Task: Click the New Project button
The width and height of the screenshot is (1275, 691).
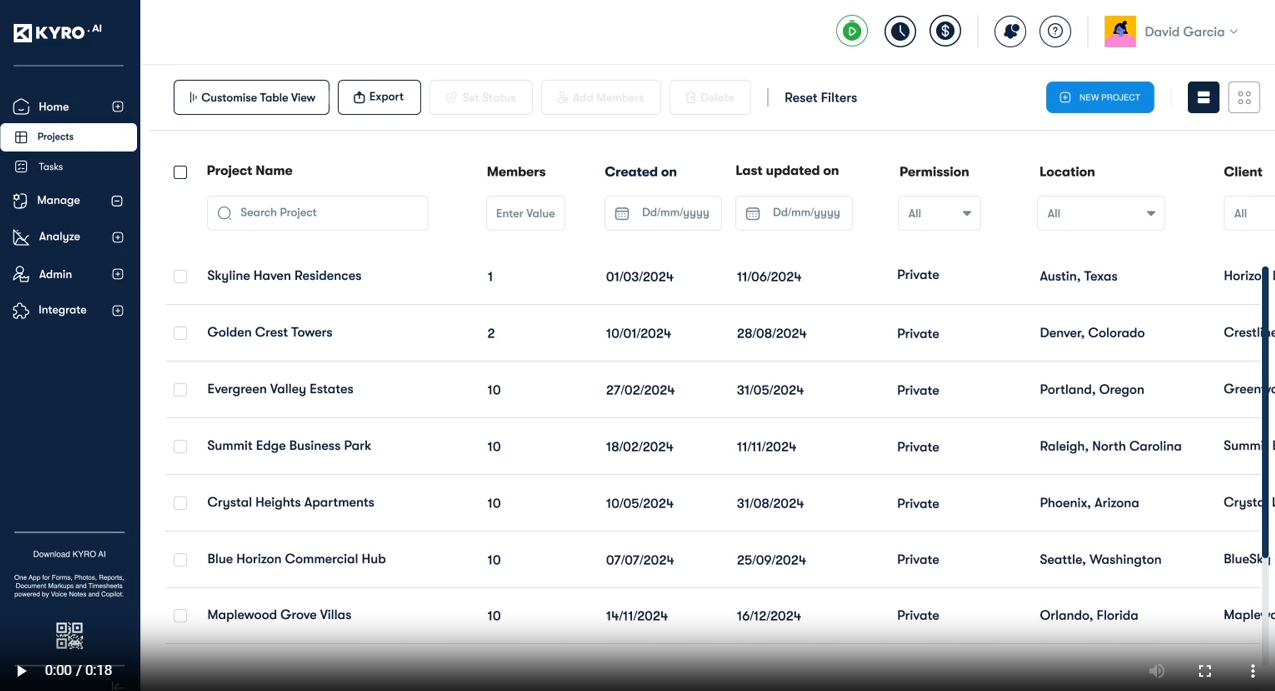Action: [x=1100, y=97]
